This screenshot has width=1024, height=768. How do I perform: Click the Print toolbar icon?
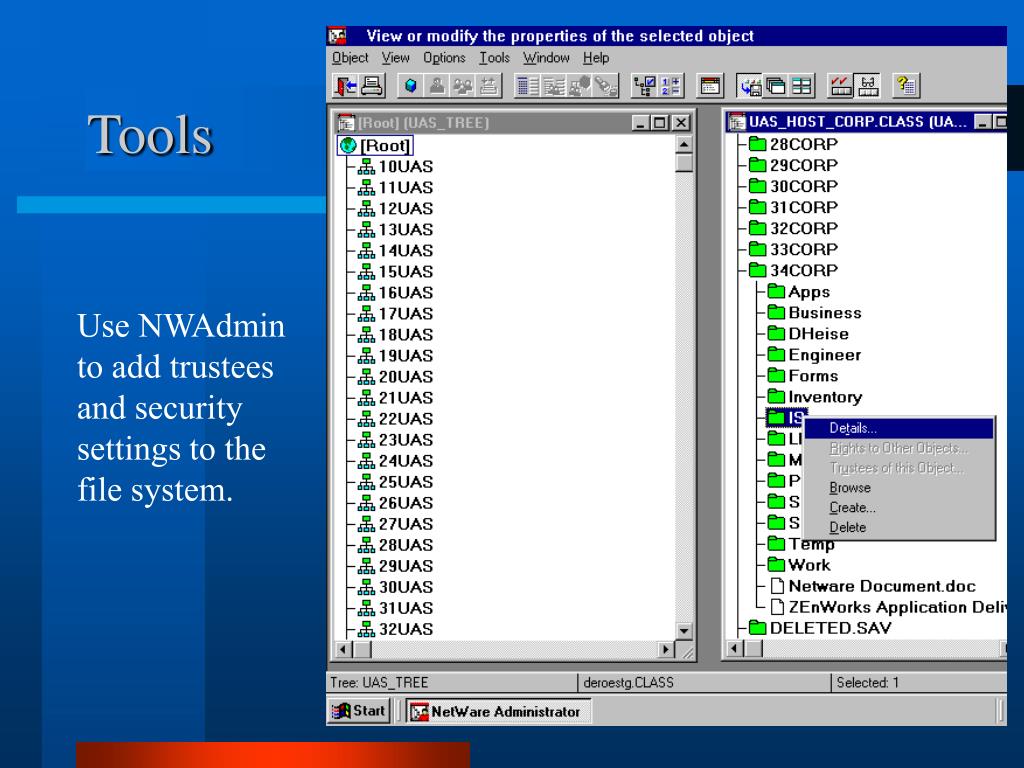(372, 86)
